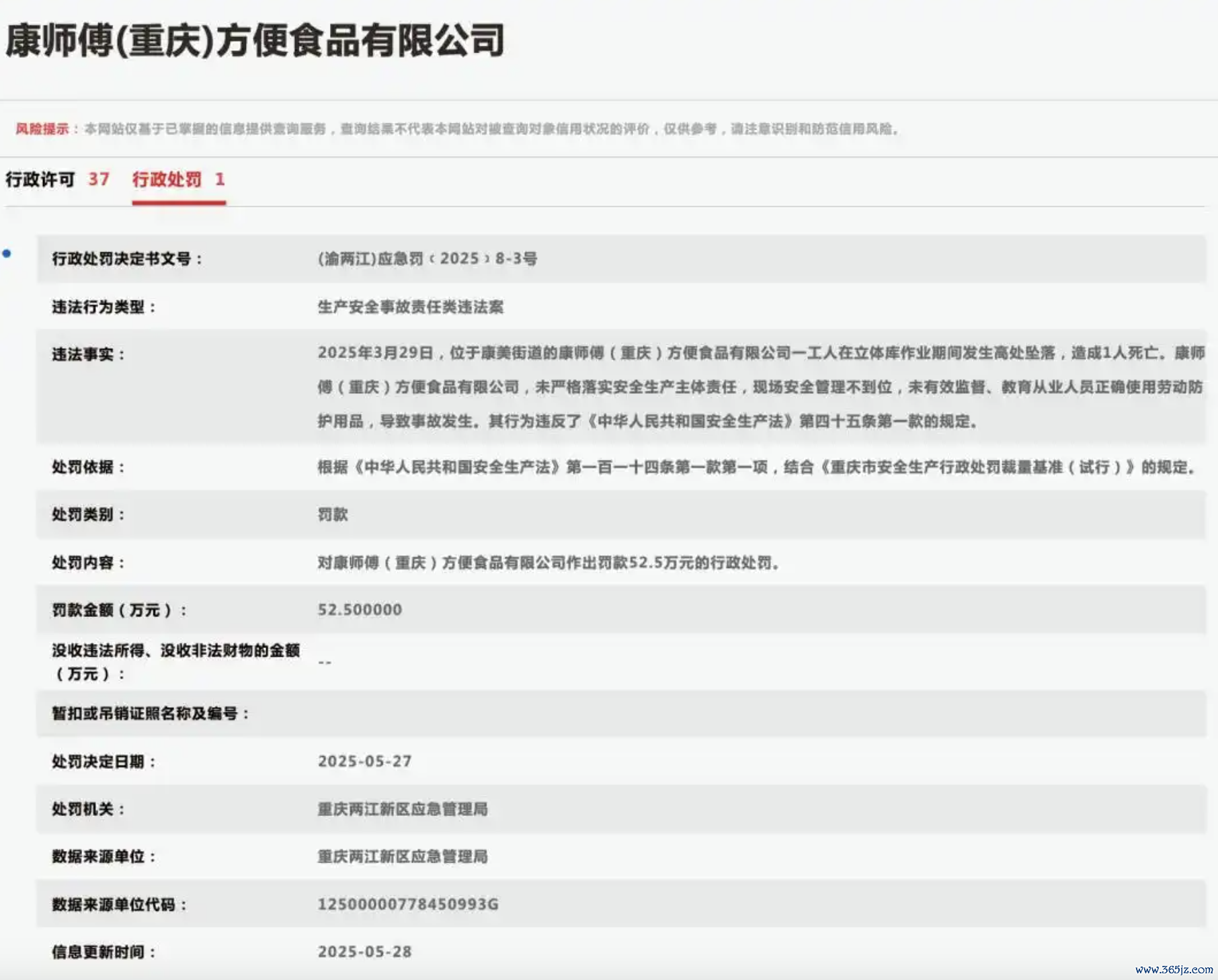Click the violation facts paragraph starting 2025年3月29日

coord(760,387)
